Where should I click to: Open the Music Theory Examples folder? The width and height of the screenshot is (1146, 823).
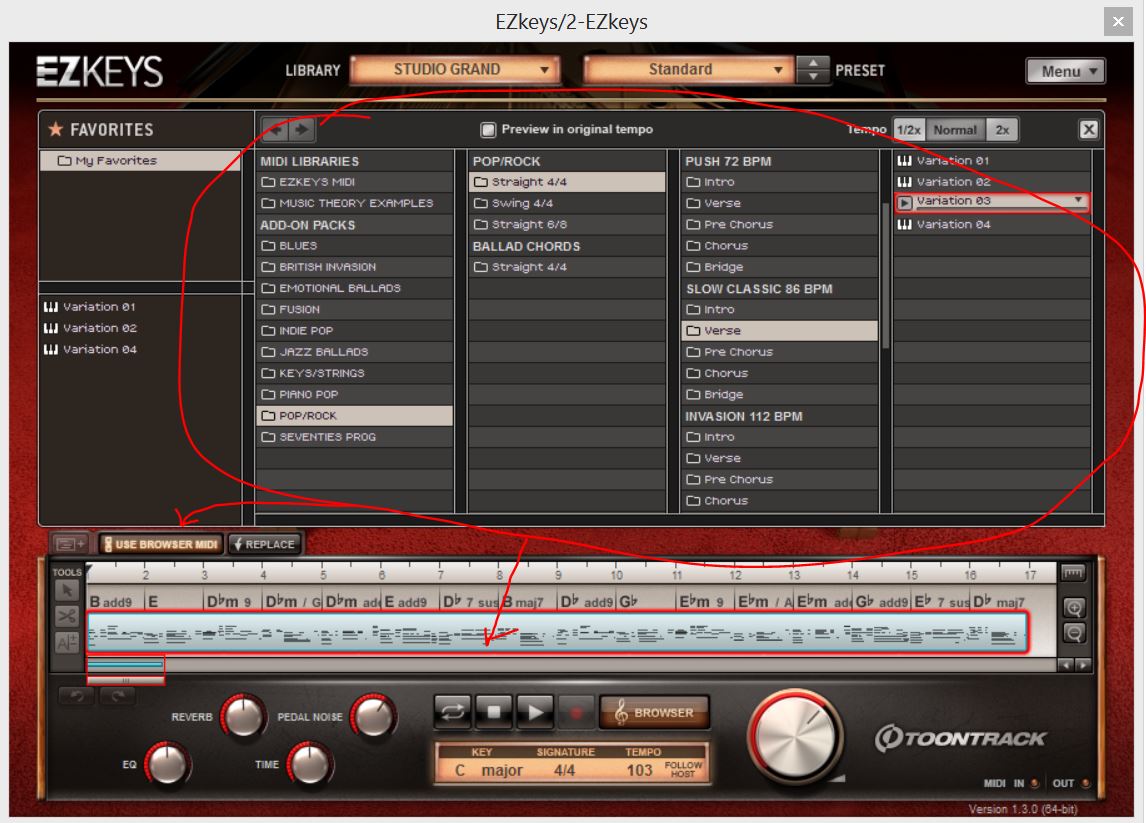(354, 203)
